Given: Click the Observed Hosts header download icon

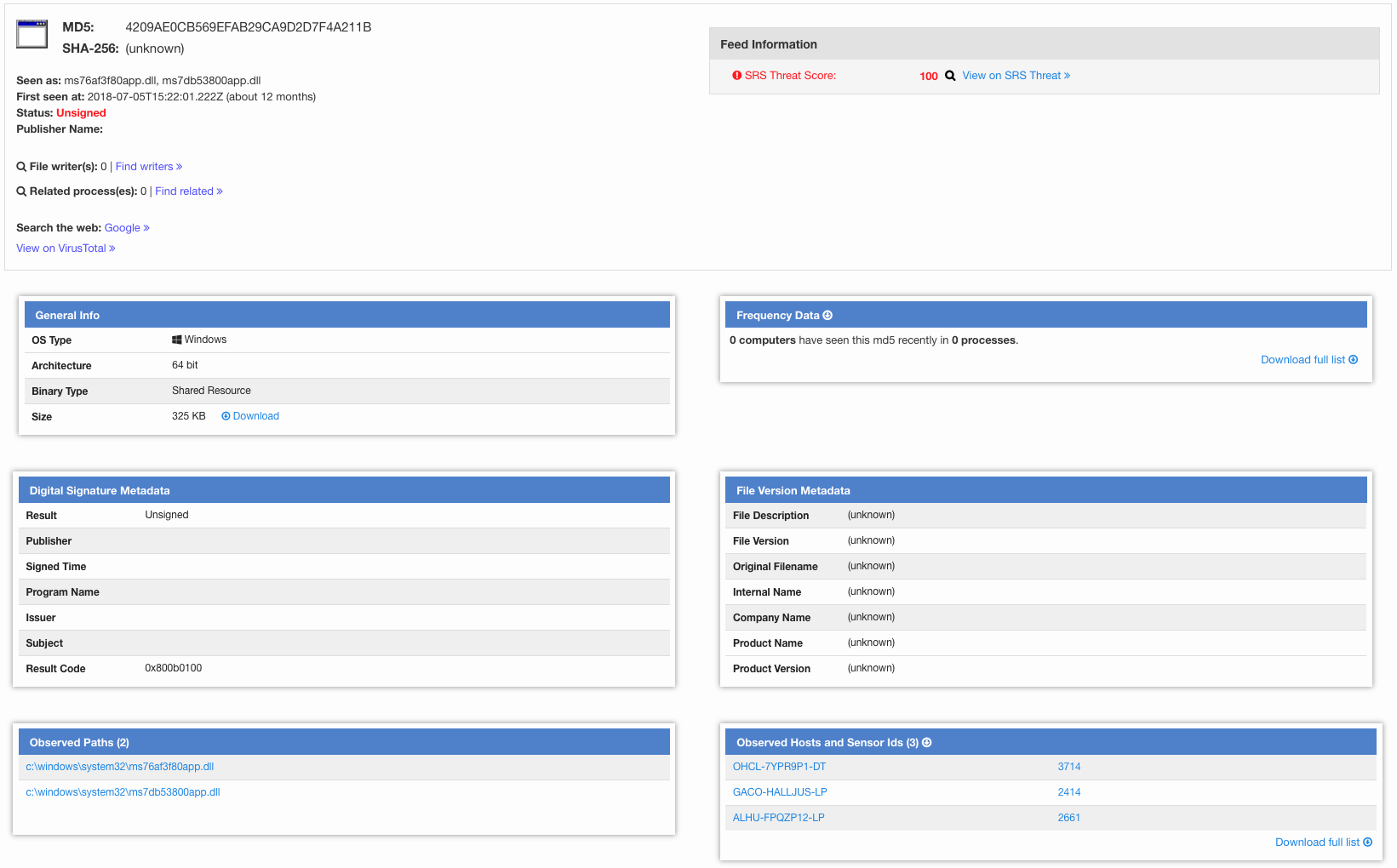Looking at the screenshot, I should click(x=927, y=743).
